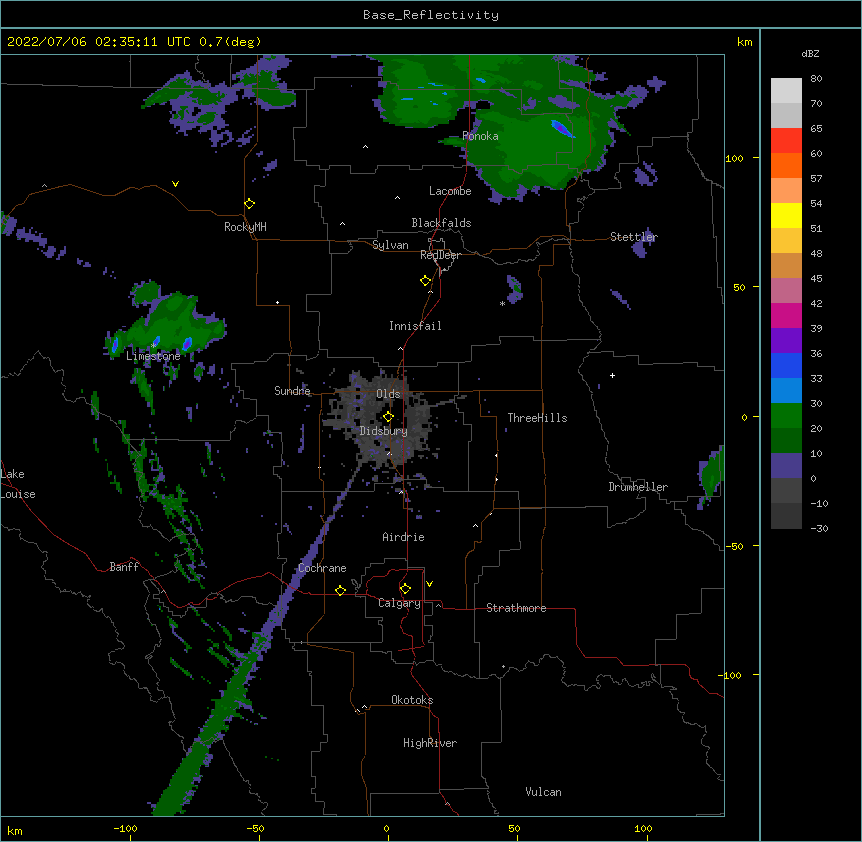Select the Drumheller label
Viewport: 862px width, 842px height.
click(x=638, y=487)
